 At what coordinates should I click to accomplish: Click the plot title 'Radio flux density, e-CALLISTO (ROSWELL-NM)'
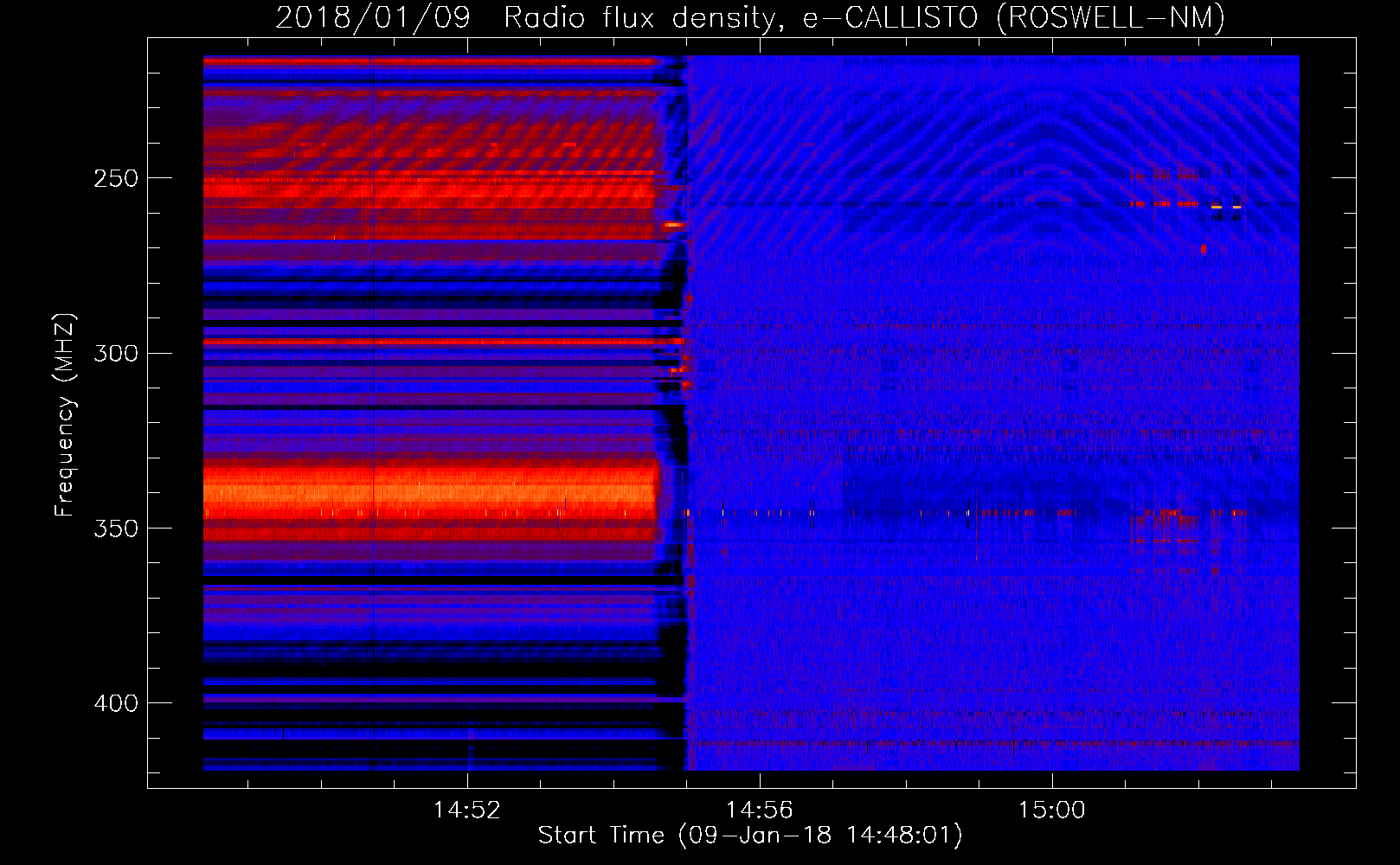click(864, 17)
